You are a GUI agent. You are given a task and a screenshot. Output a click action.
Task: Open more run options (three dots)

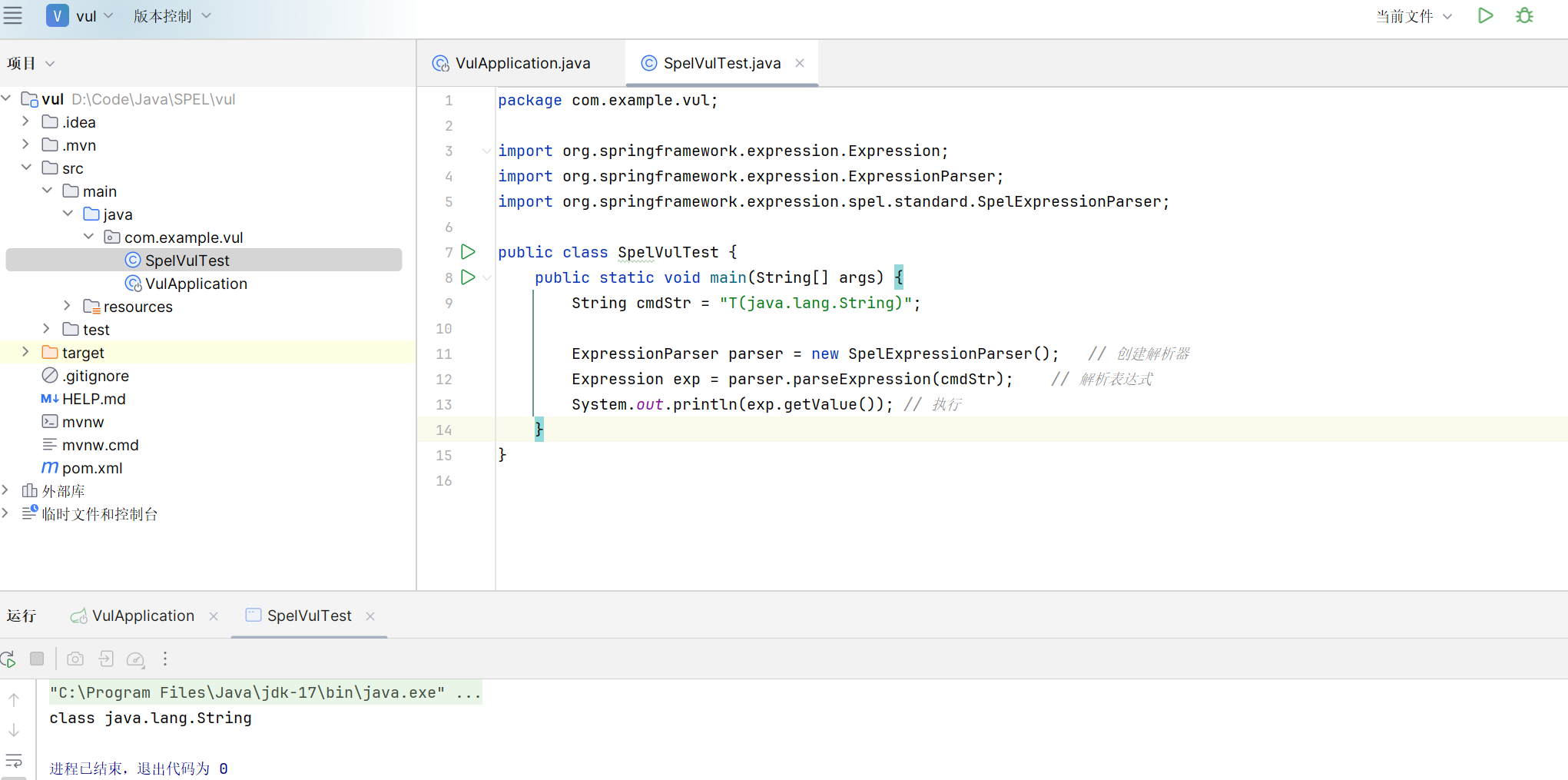coord(165,659)
